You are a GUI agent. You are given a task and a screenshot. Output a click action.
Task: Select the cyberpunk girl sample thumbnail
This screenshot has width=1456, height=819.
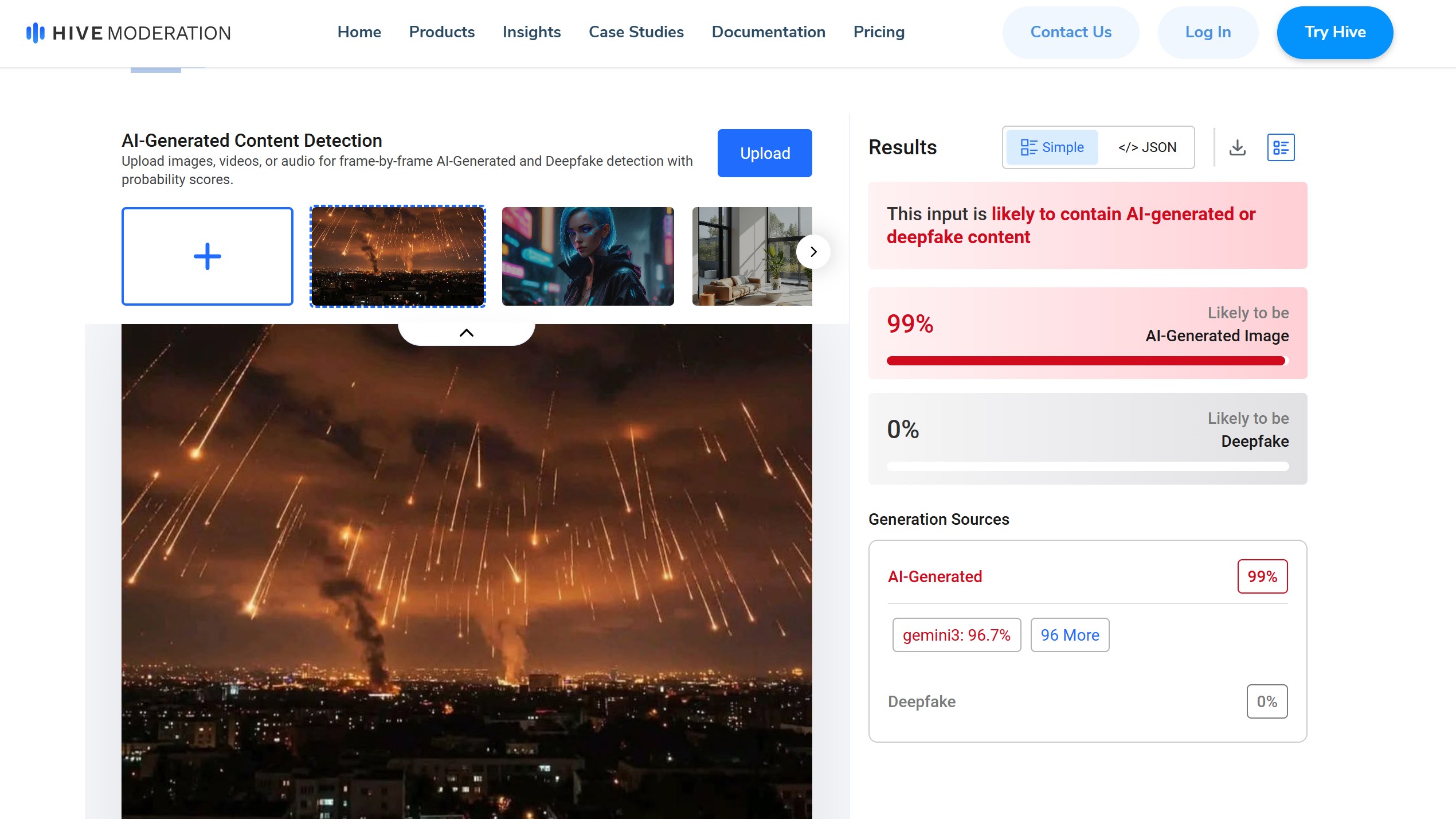pos(588,256)
